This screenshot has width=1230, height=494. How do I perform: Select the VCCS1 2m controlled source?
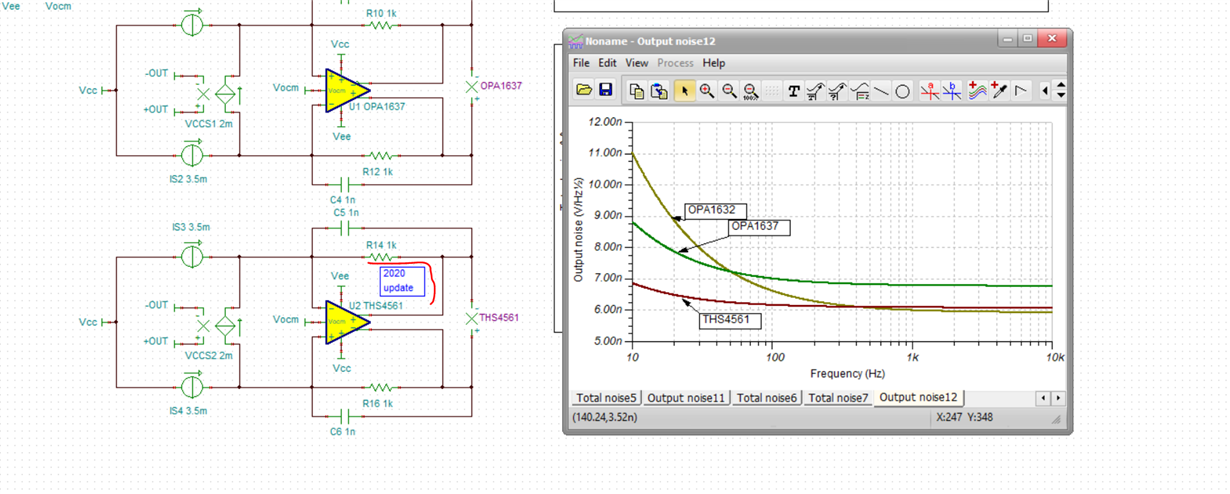(x=225, y=93)
